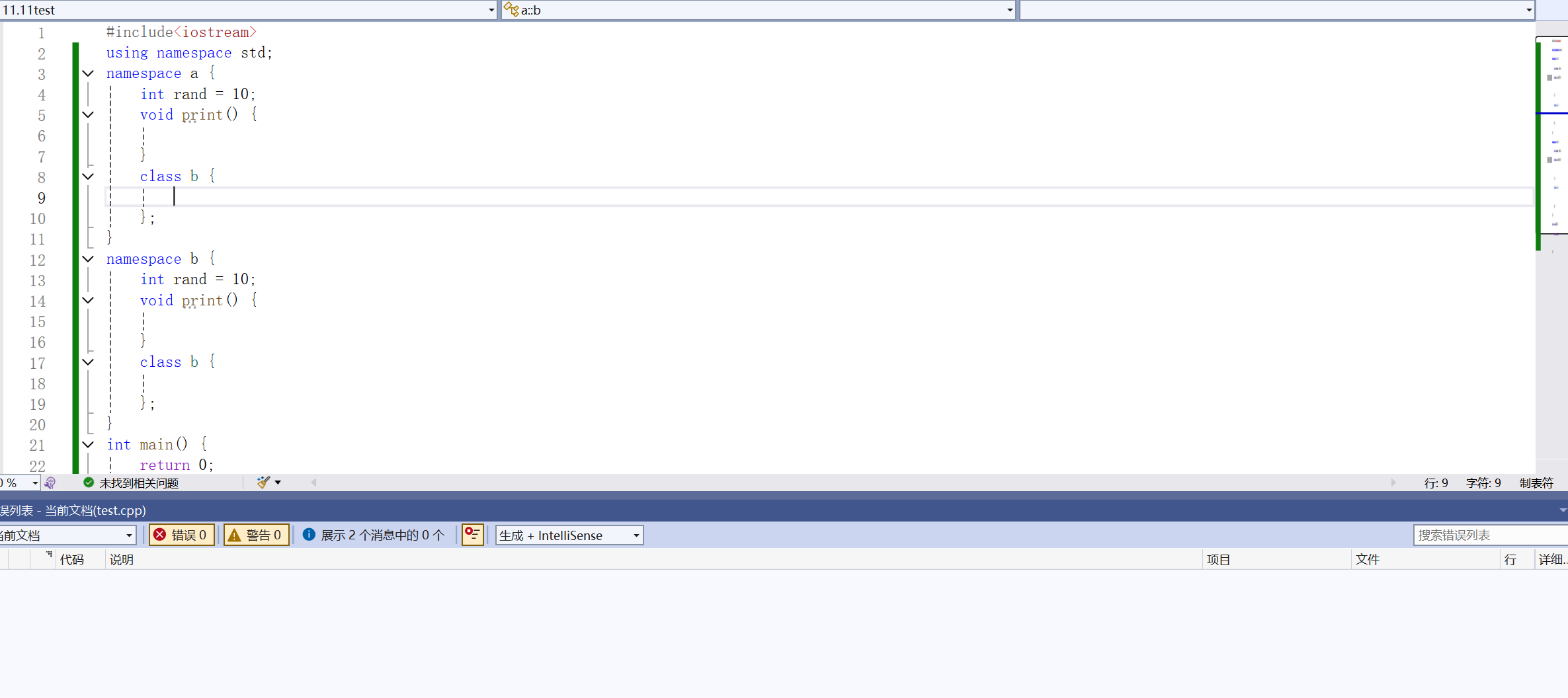The image size is (1568, 698).
Task: Collapse class b block on line 8
Action: pyautogui.click(x=88, y=176)
